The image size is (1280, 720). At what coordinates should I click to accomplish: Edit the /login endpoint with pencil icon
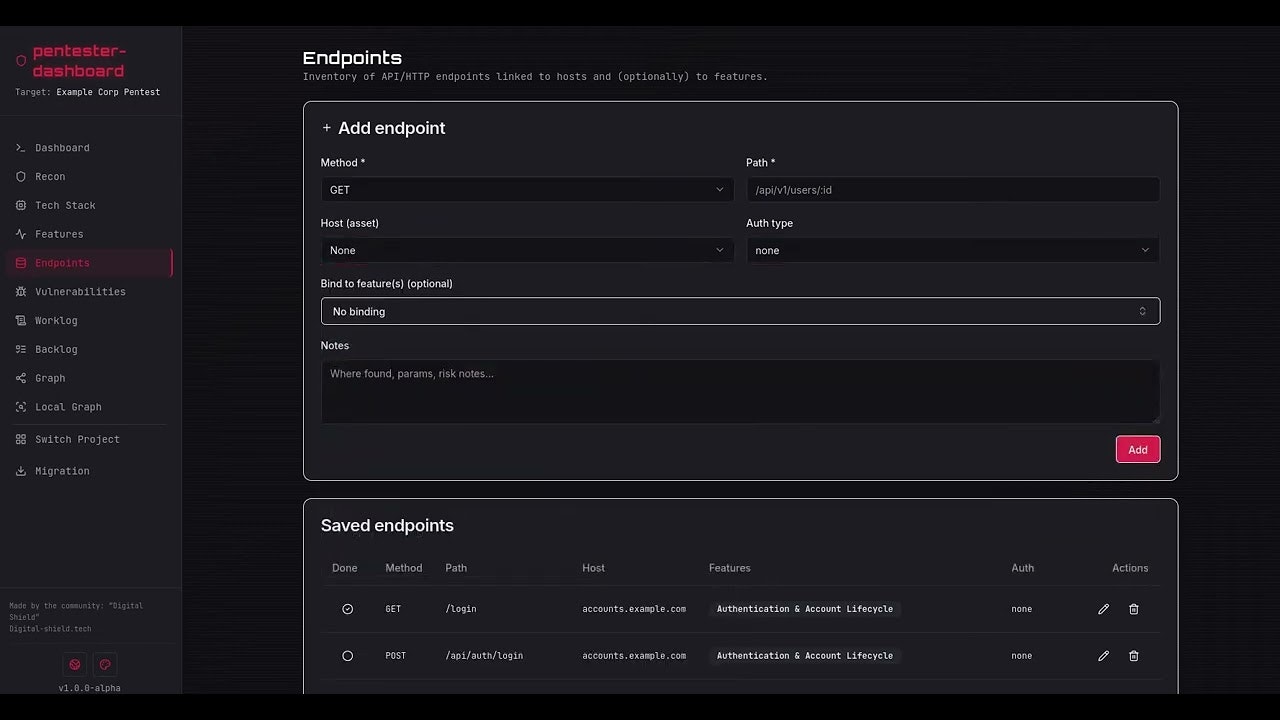[x=1103, y=608]
